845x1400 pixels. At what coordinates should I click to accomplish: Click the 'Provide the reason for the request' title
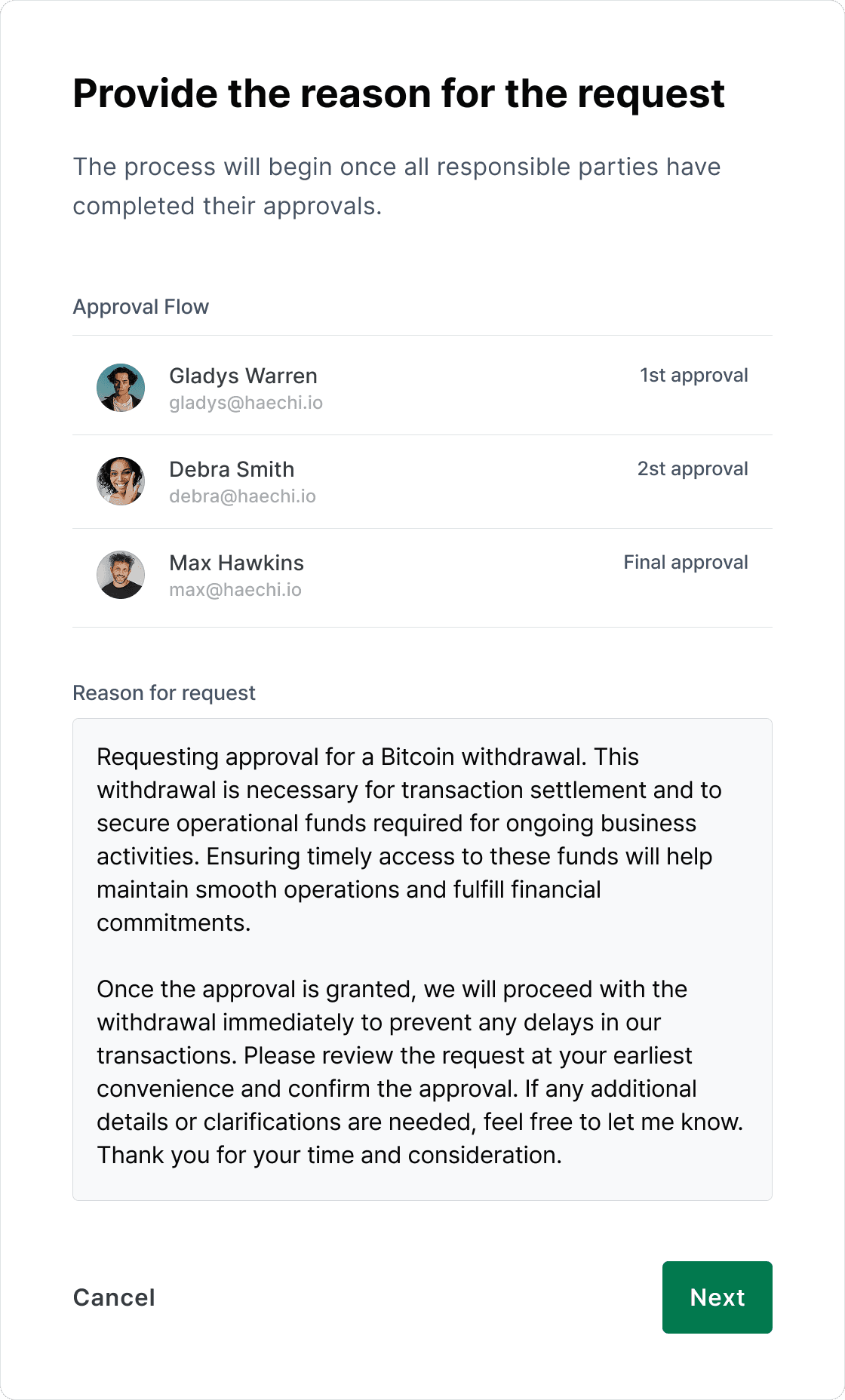click(398, 94)
